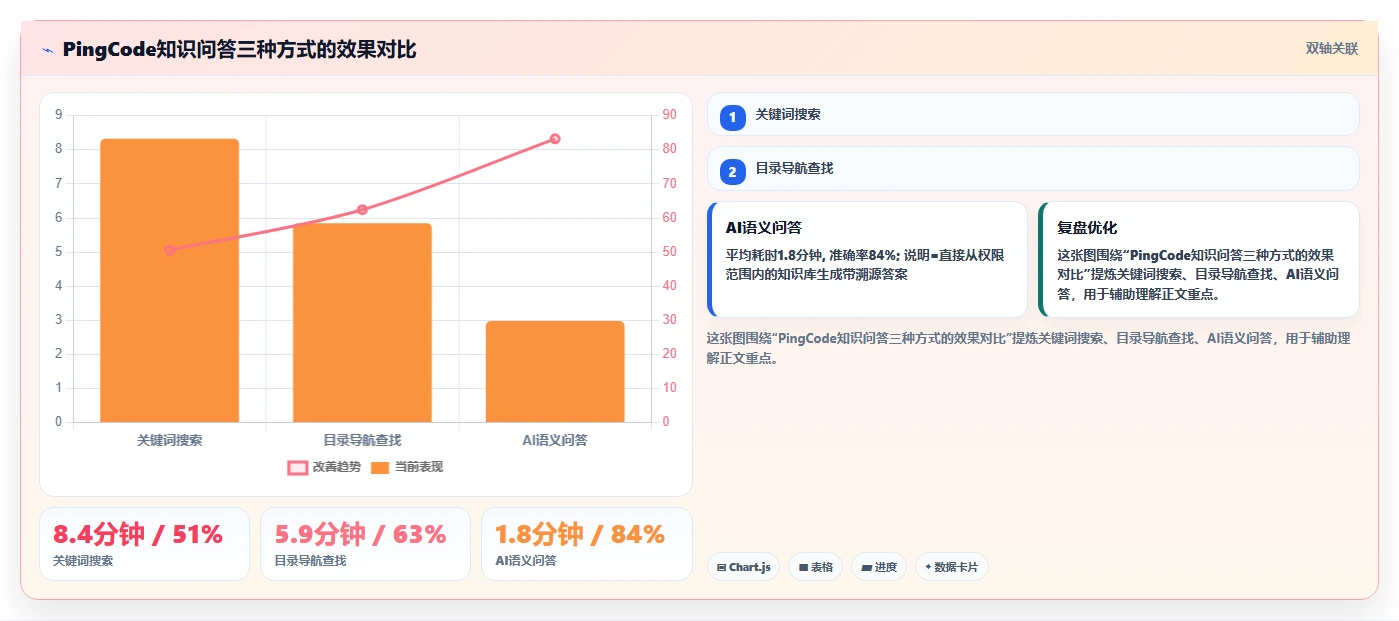
Task: Click the 数据卡片 tag
Action: (952, 567)
